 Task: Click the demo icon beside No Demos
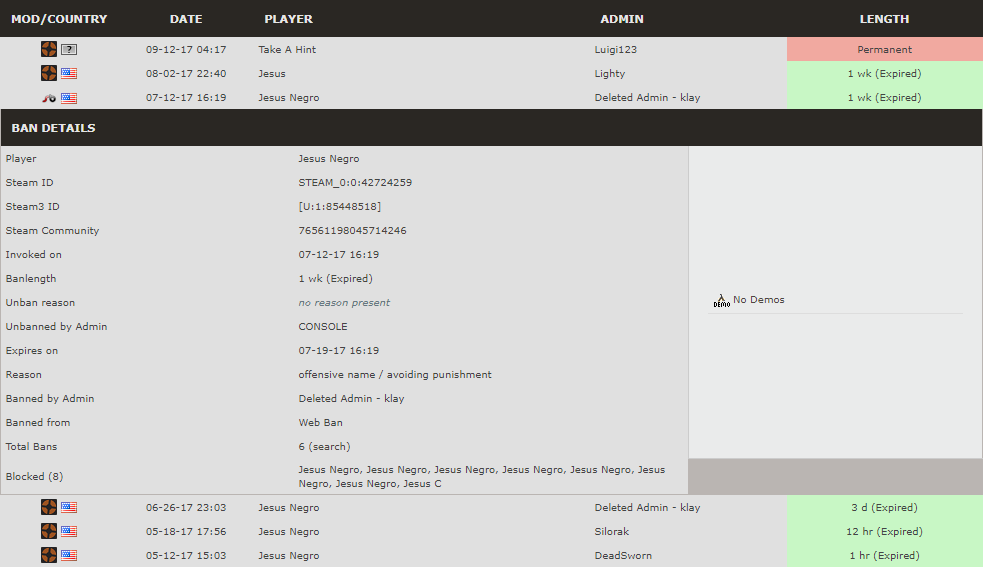pyautogui.click(x=721, y=300)
